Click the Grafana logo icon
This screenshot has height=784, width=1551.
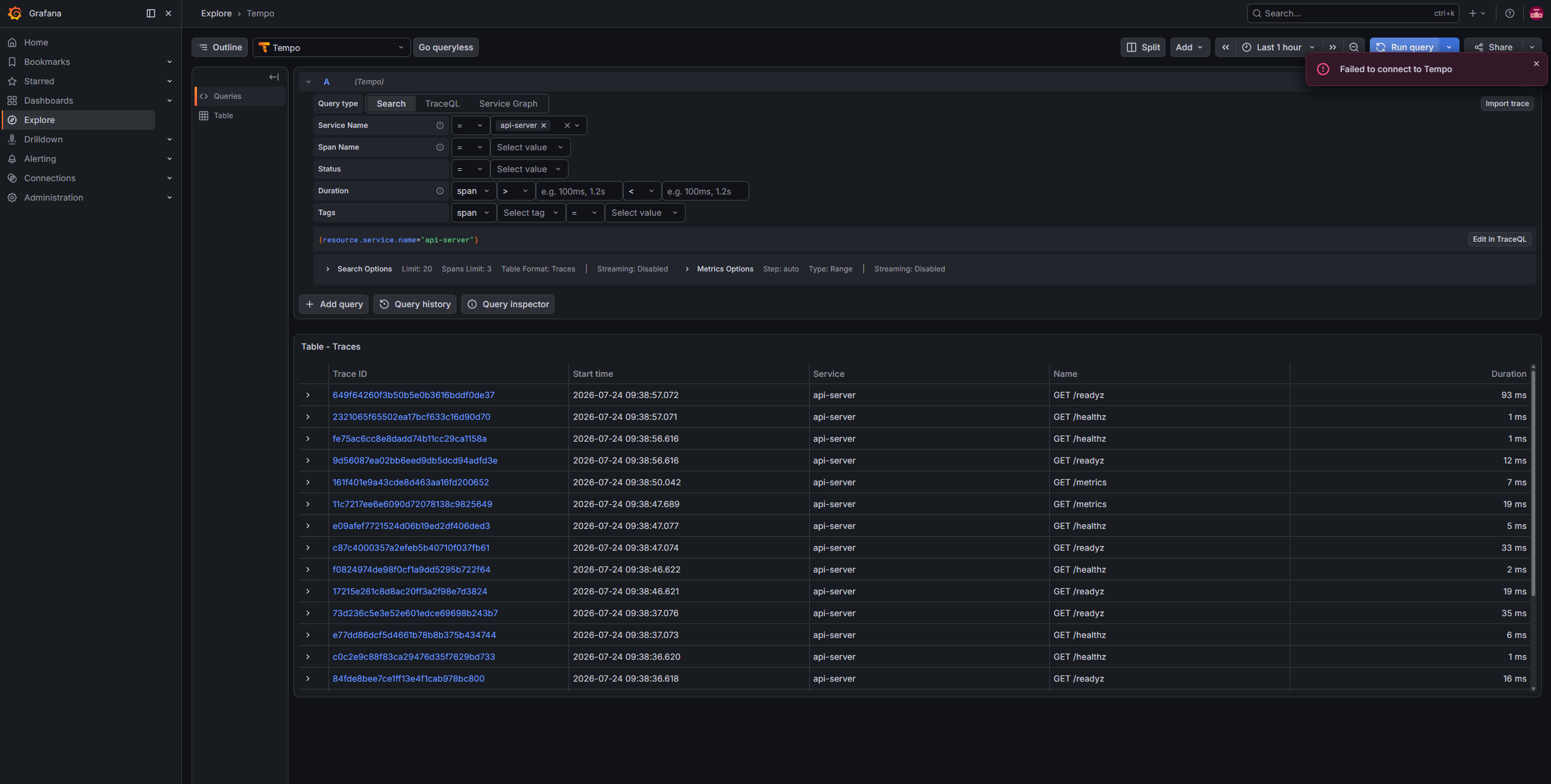pos(15,13)
